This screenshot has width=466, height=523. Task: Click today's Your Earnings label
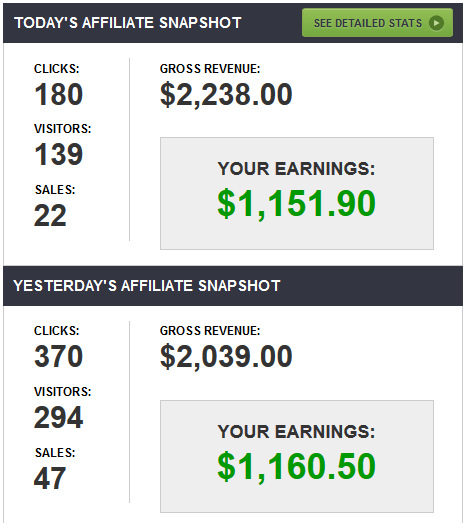[296, 168]
